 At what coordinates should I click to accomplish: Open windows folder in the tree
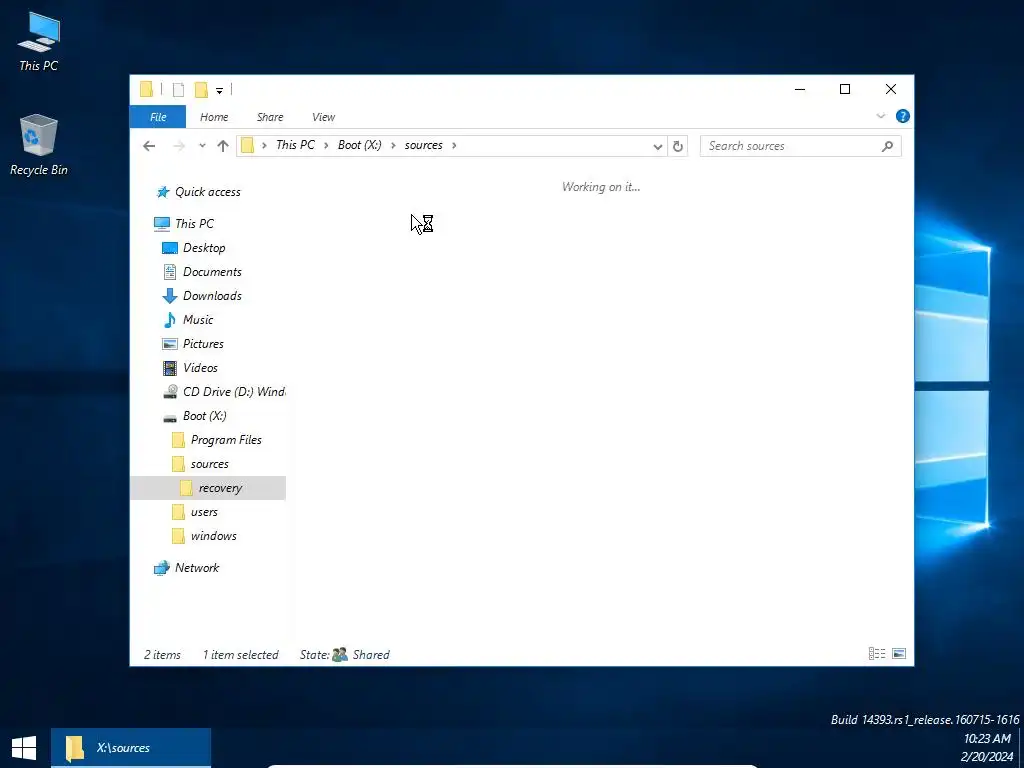coord(214,536)
